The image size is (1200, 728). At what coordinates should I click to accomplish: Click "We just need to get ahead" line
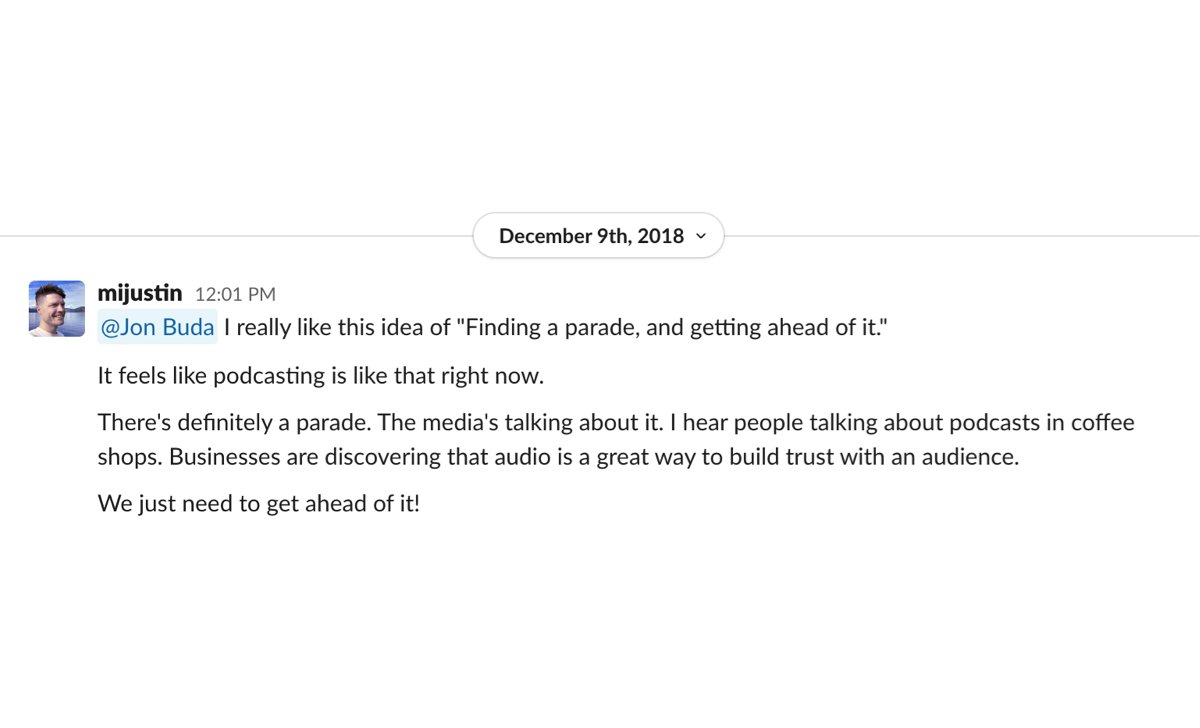(x=258, y=503)
